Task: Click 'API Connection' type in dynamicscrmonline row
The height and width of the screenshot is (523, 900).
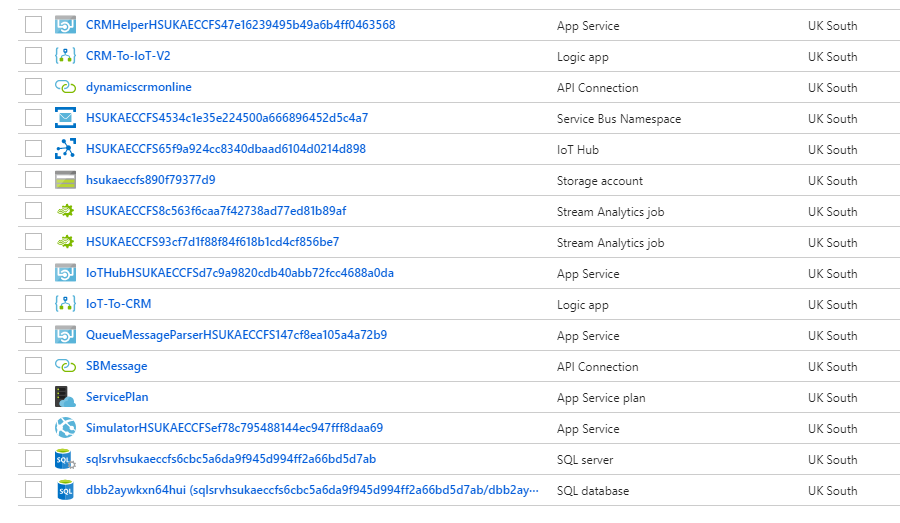Action: 598,88
